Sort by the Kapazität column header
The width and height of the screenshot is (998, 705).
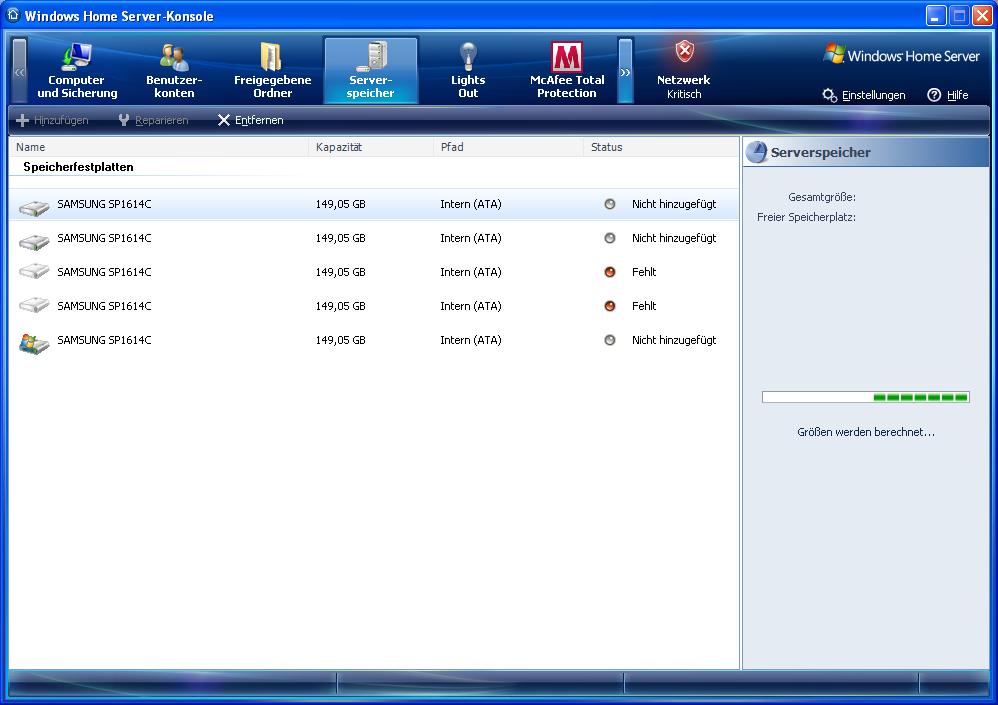click(x=371, y=147)
